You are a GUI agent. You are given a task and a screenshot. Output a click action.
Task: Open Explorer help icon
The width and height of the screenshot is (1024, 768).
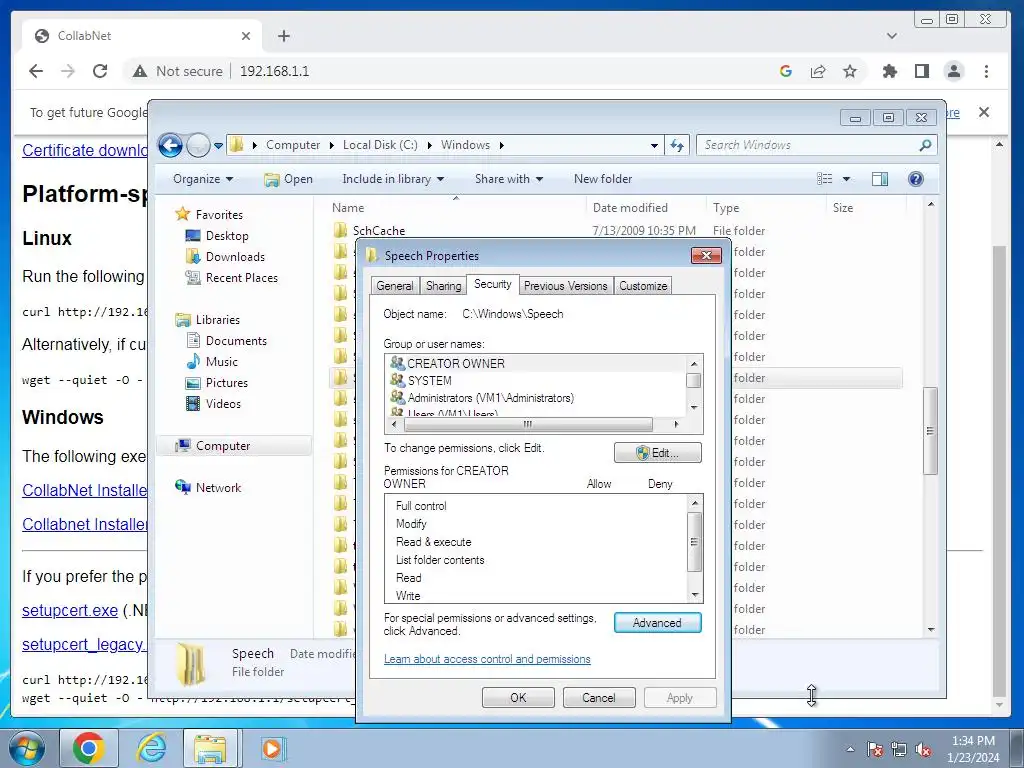[x=916, y=179]
